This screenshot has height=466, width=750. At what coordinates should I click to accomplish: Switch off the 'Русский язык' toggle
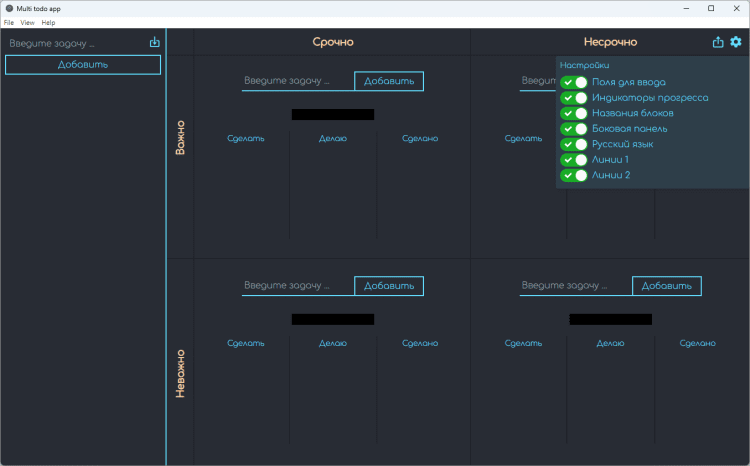coord(574,144)
